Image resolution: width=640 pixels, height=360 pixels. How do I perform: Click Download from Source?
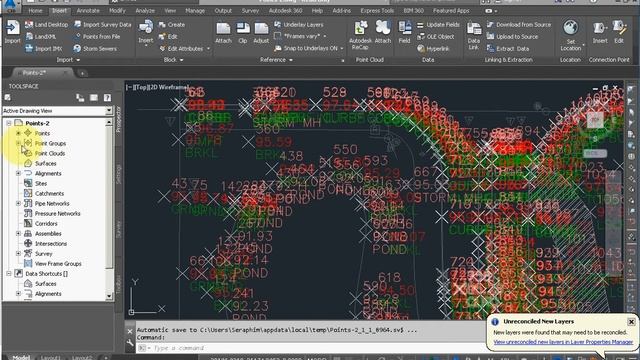click(x=519, y=24)
